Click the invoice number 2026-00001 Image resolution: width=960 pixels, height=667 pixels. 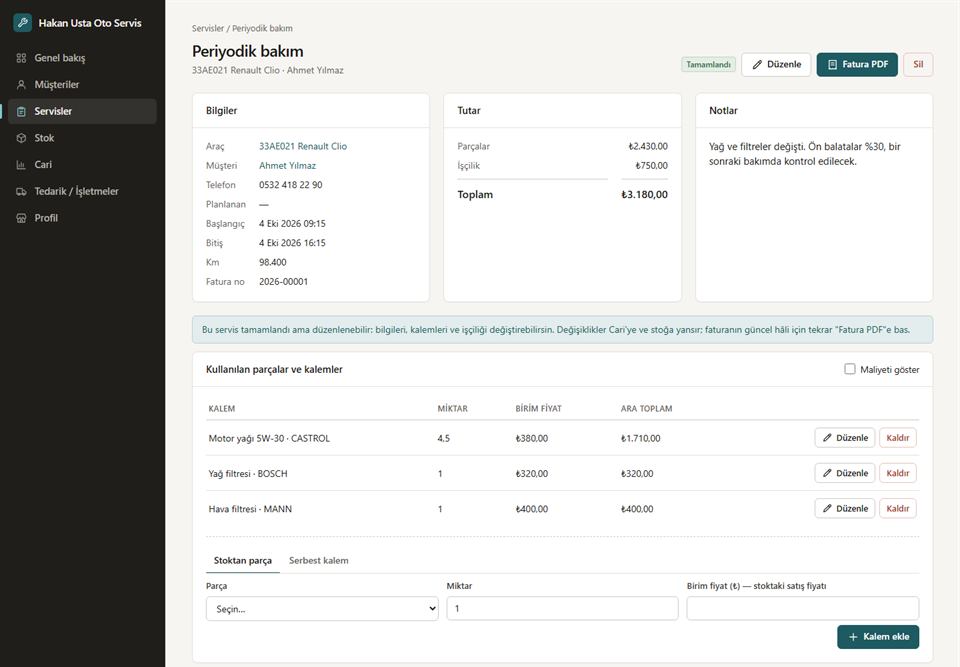click(x=283, y=282)
